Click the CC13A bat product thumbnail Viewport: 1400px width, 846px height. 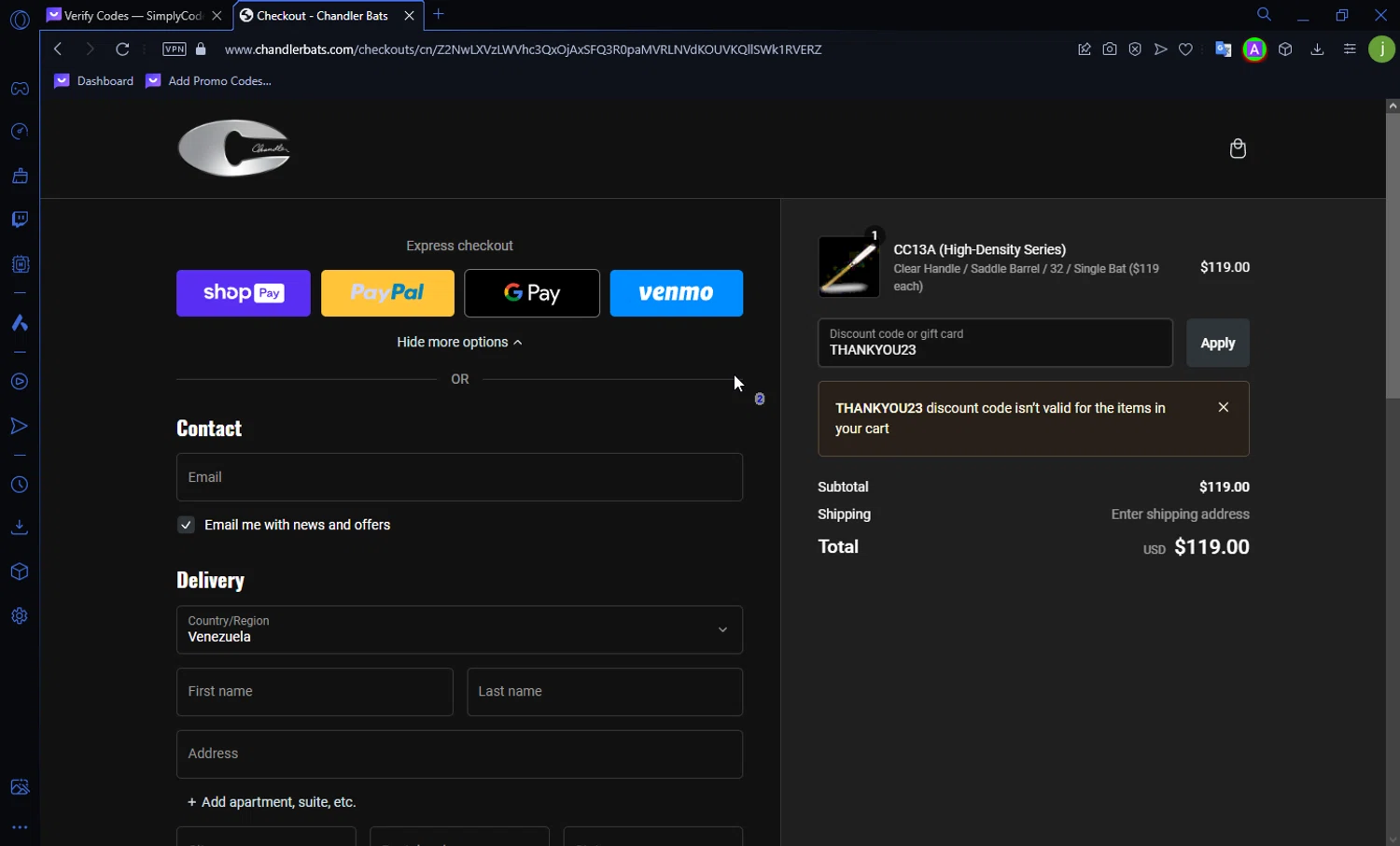tap(848, 266)
